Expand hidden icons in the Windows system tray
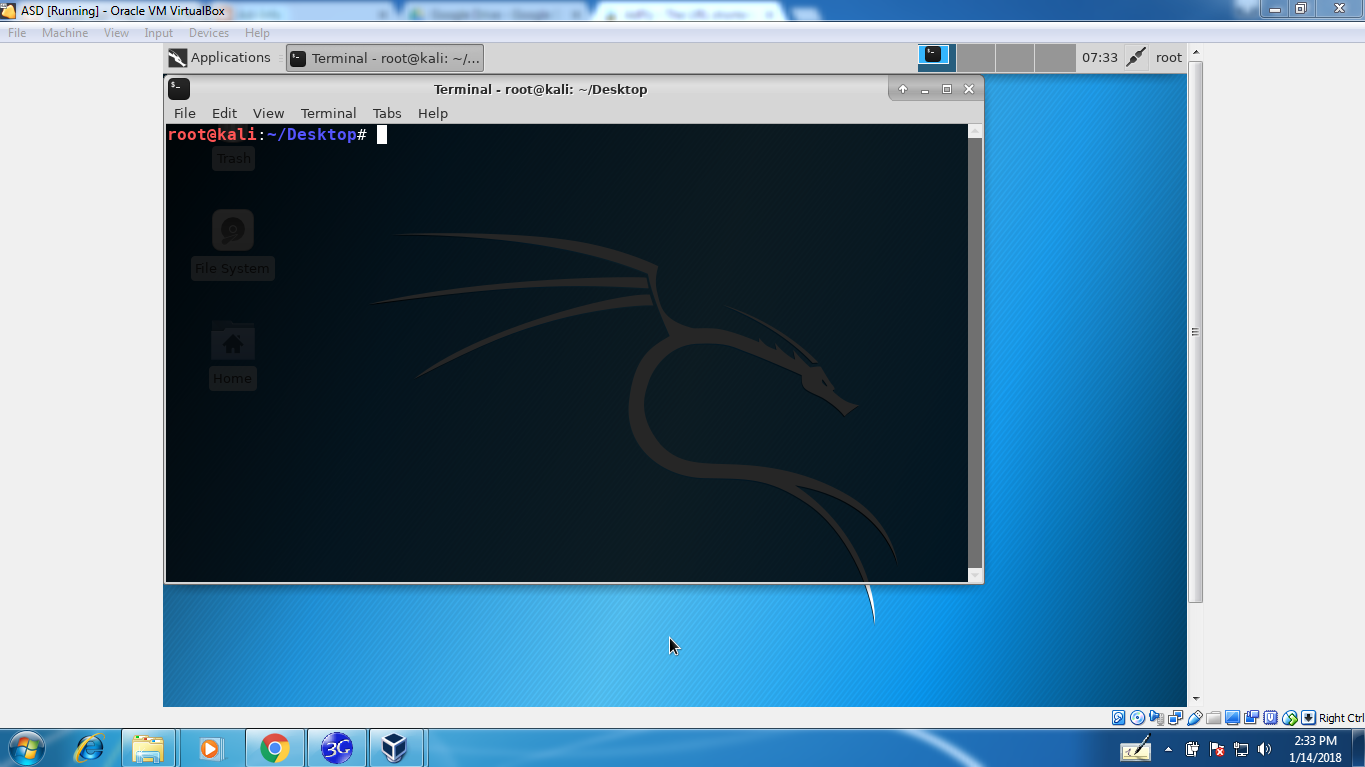1365x767 pixels. (x=1168, y=749)
